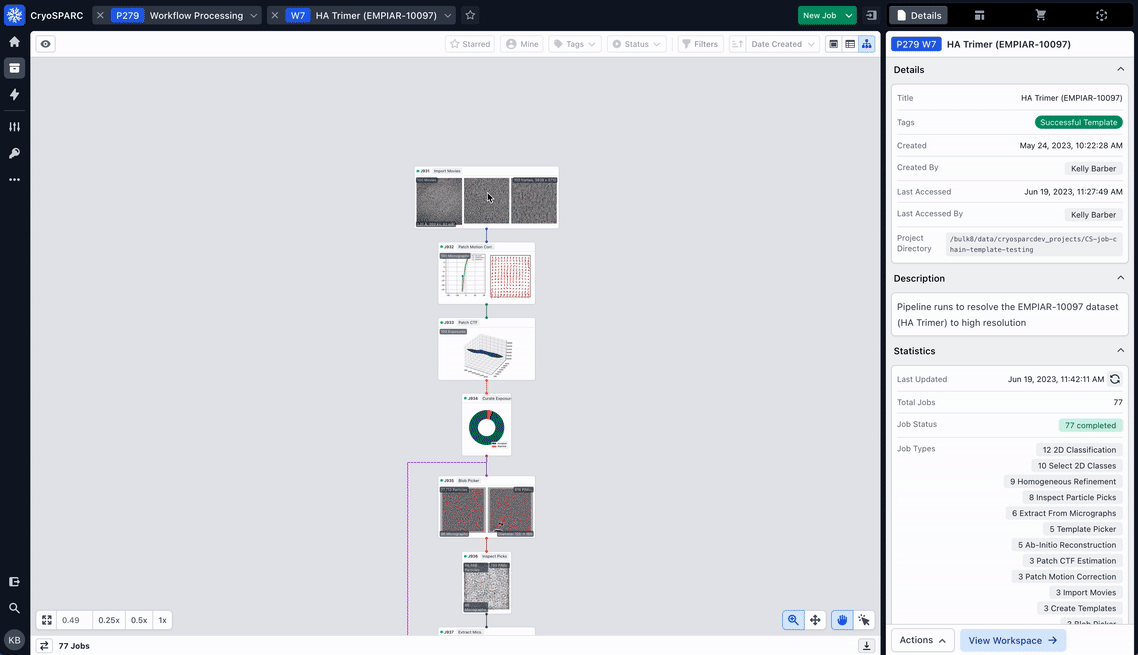Click the lightning bolt icon in sidebar
The image size is (1138, 655).
[x=14, y=94]
